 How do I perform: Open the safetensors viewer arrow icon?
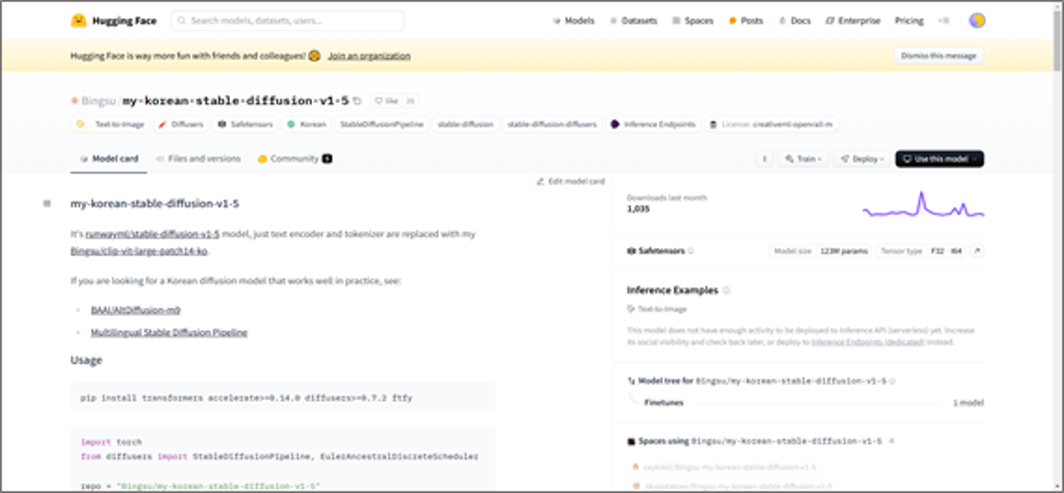(x=976, y=251)
